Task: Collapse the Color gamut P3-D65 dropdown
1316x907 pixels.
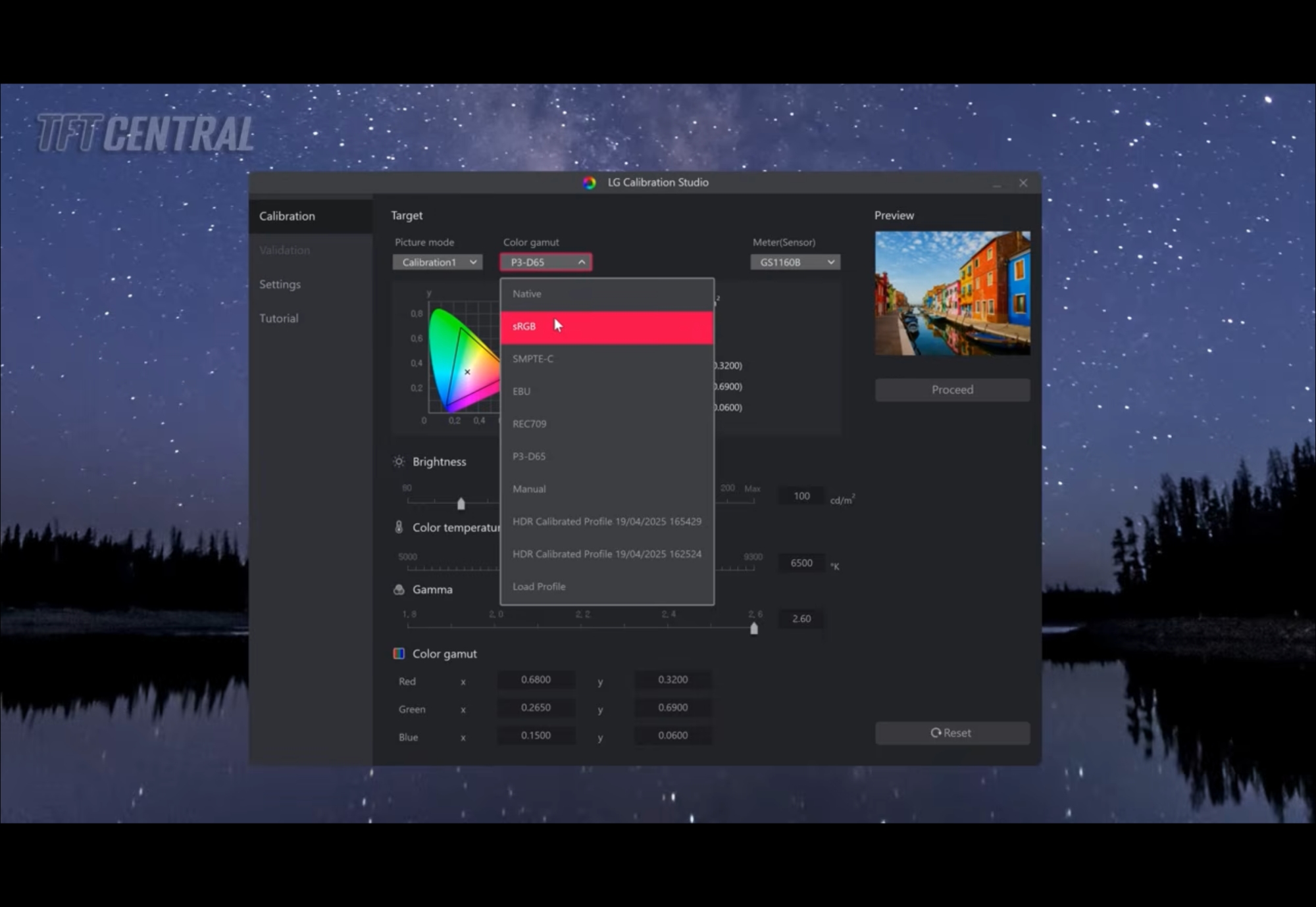Action: [546, 262]
